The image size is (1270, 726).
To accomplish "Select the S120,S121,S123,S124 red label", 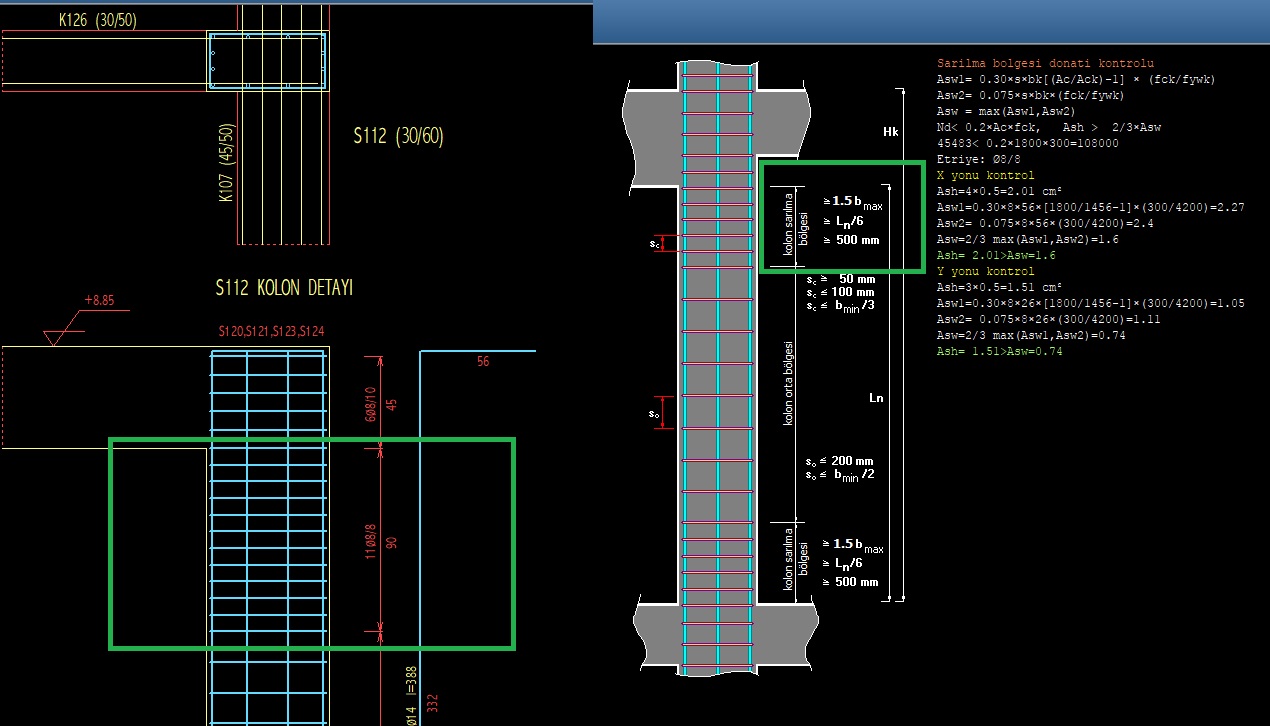I will pyautogui.click(x=271, y=331).
